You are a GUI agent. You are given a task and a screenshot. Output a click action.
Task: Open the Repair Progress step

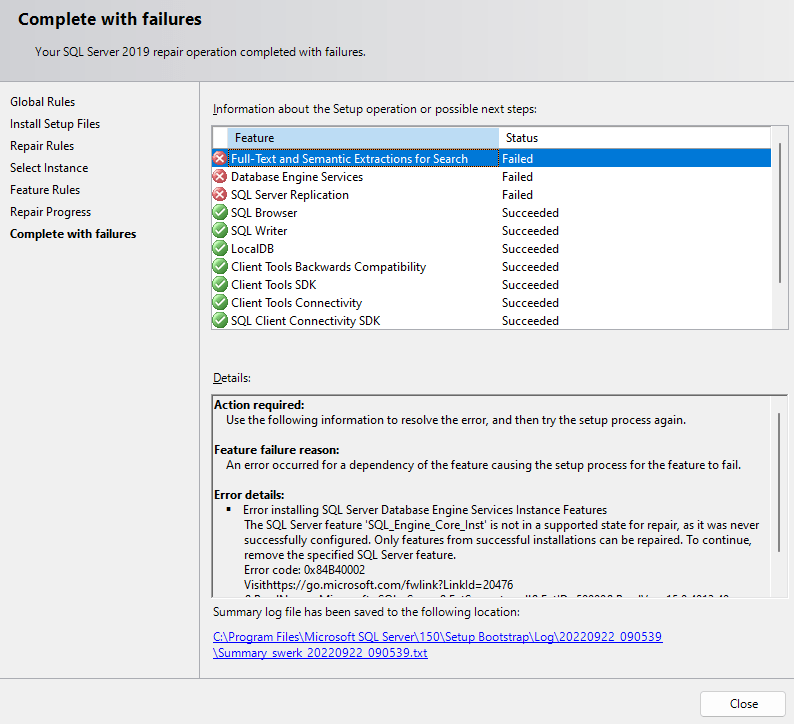point(51,212)
